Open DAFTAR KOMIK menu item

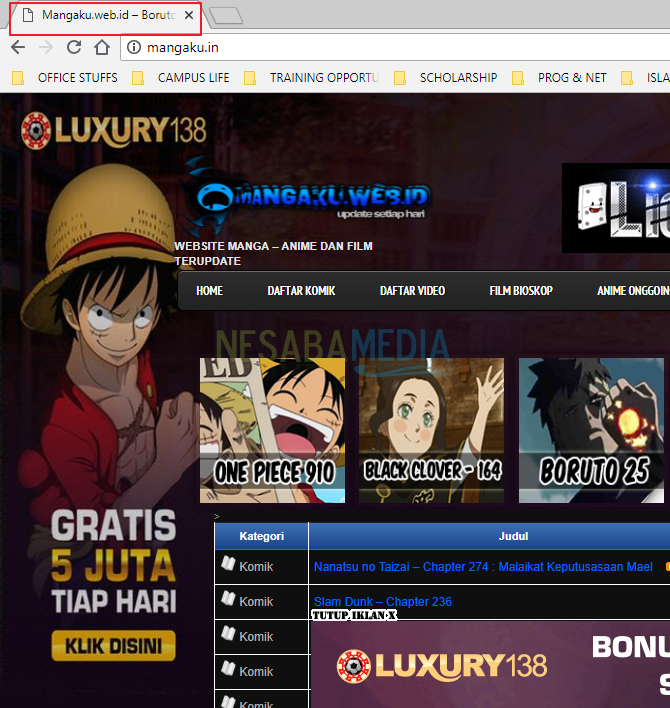point(301,291)
